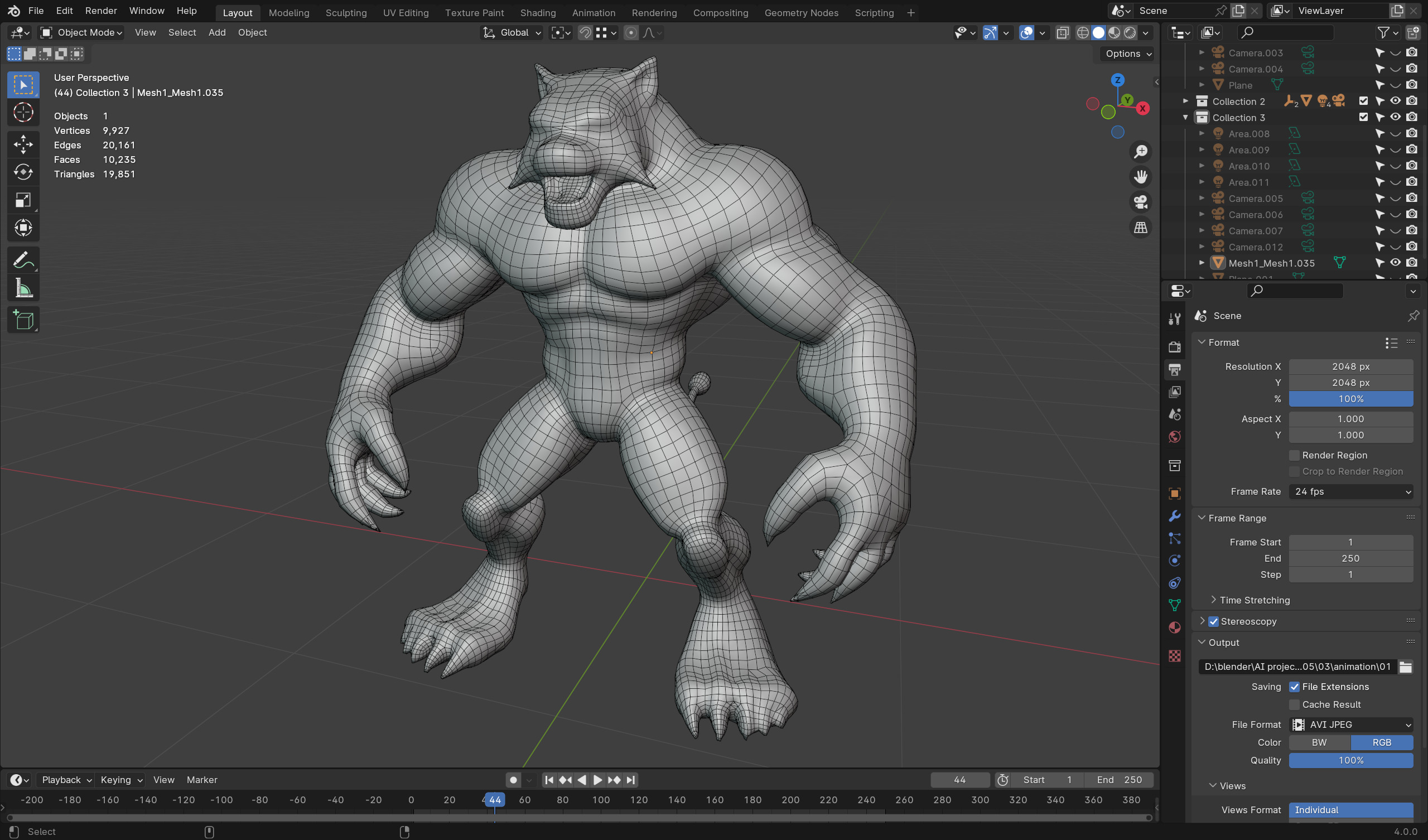Switch to wireframe viewport shading
This screenshot has width=1428, height=840.
(1082, 32)
